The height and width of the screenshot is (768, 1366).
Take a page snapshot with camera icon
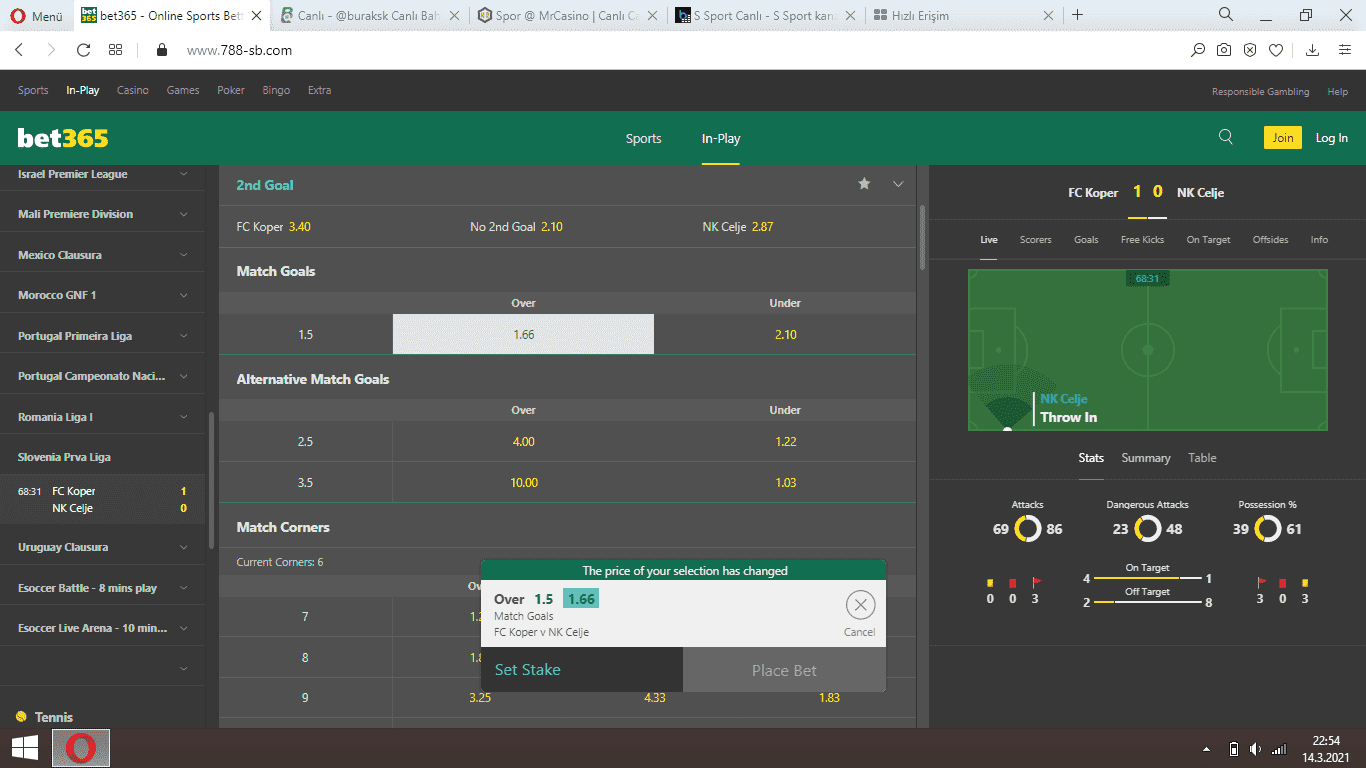tap(1224, 50)
